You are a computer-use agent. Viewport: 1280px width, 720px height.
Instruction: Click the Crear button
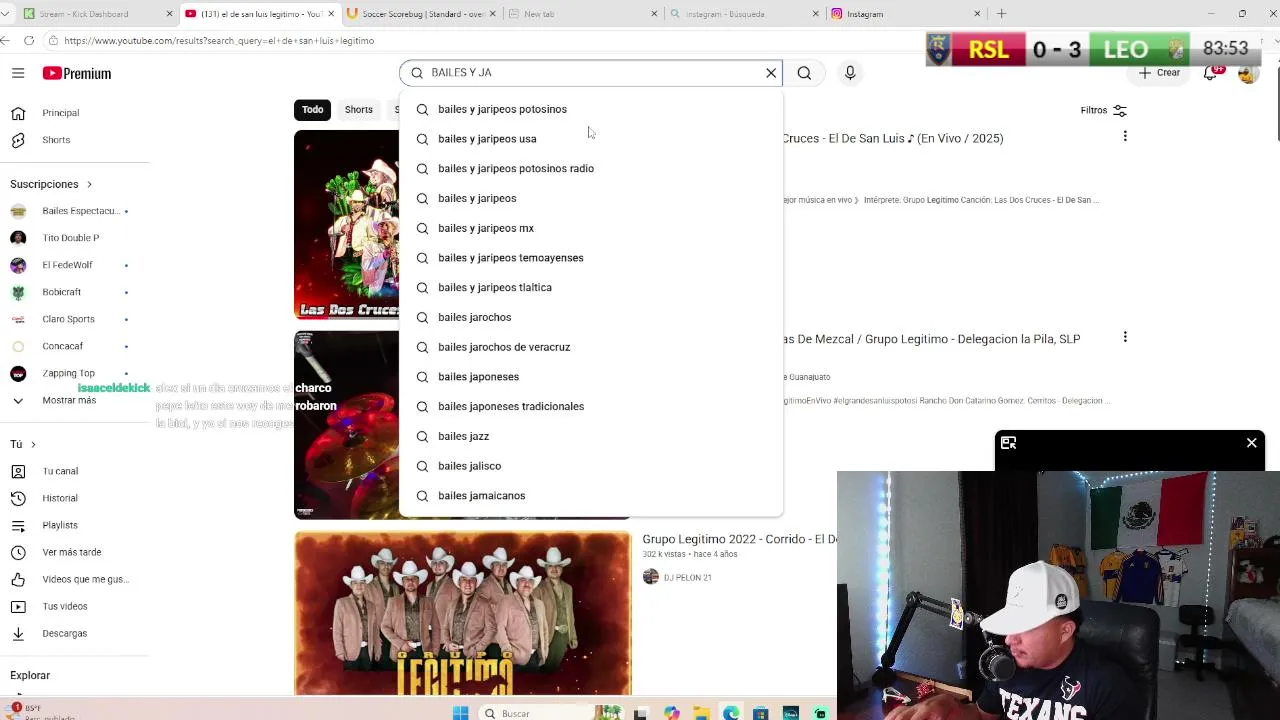pyautogui.click(x=1160, y=73)
